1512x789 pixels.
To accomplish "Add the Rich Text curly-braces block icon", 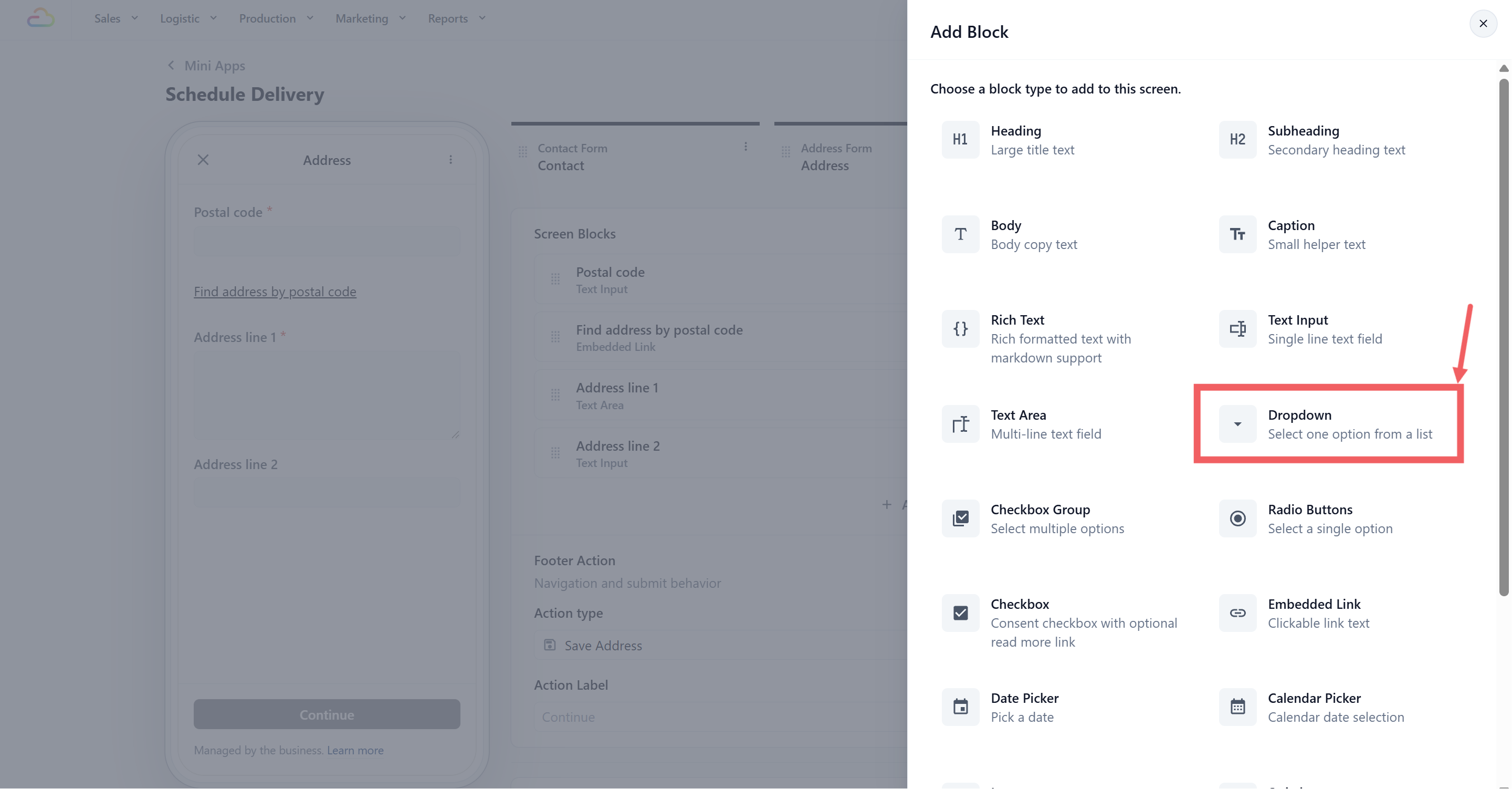I will [x=960, y=329].
